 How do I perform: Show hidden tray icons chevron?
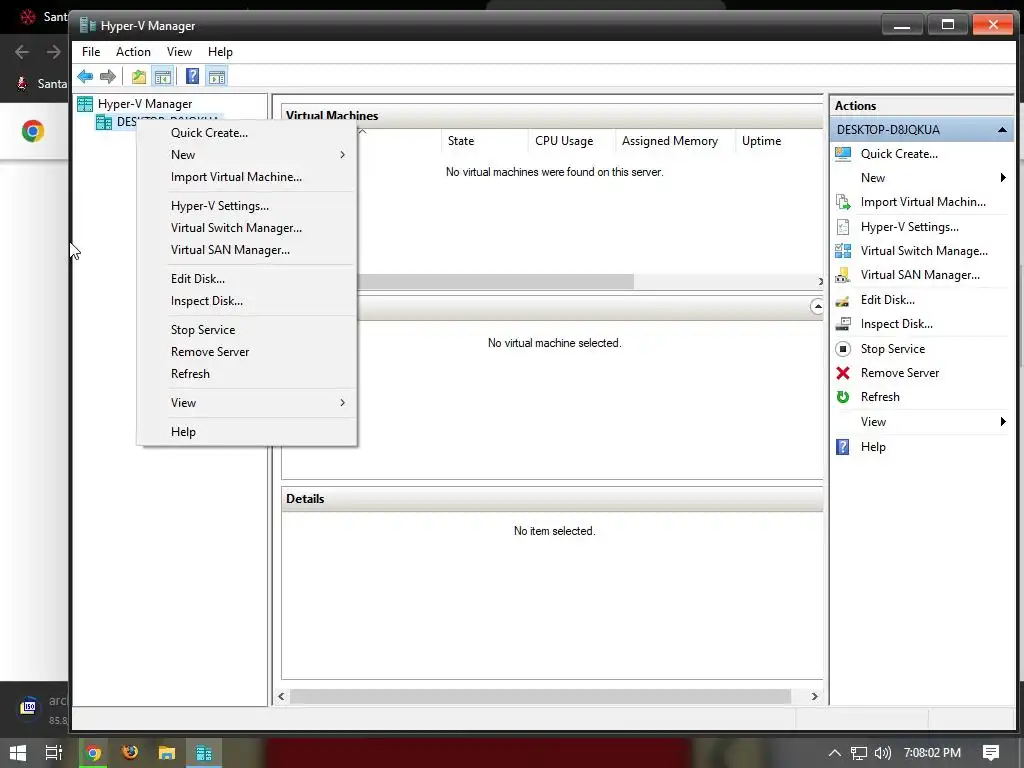coord(835,753)
